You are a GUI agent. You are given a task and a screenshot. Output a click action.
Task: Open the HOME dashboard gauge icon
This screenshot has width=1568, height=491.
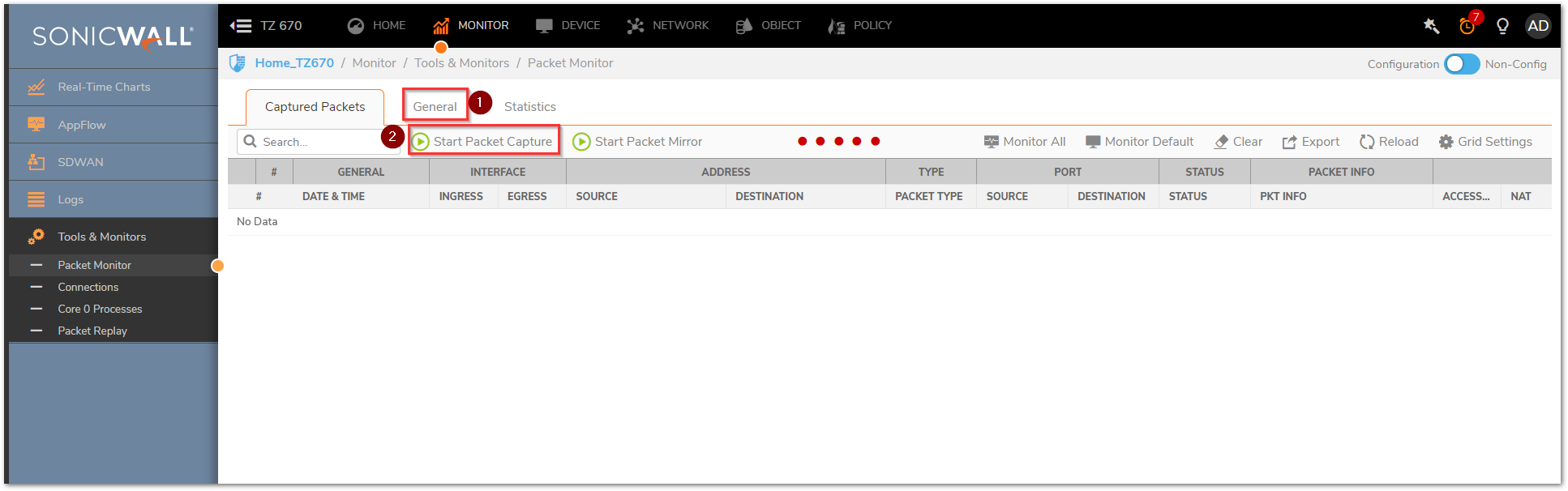click(355, 26)
